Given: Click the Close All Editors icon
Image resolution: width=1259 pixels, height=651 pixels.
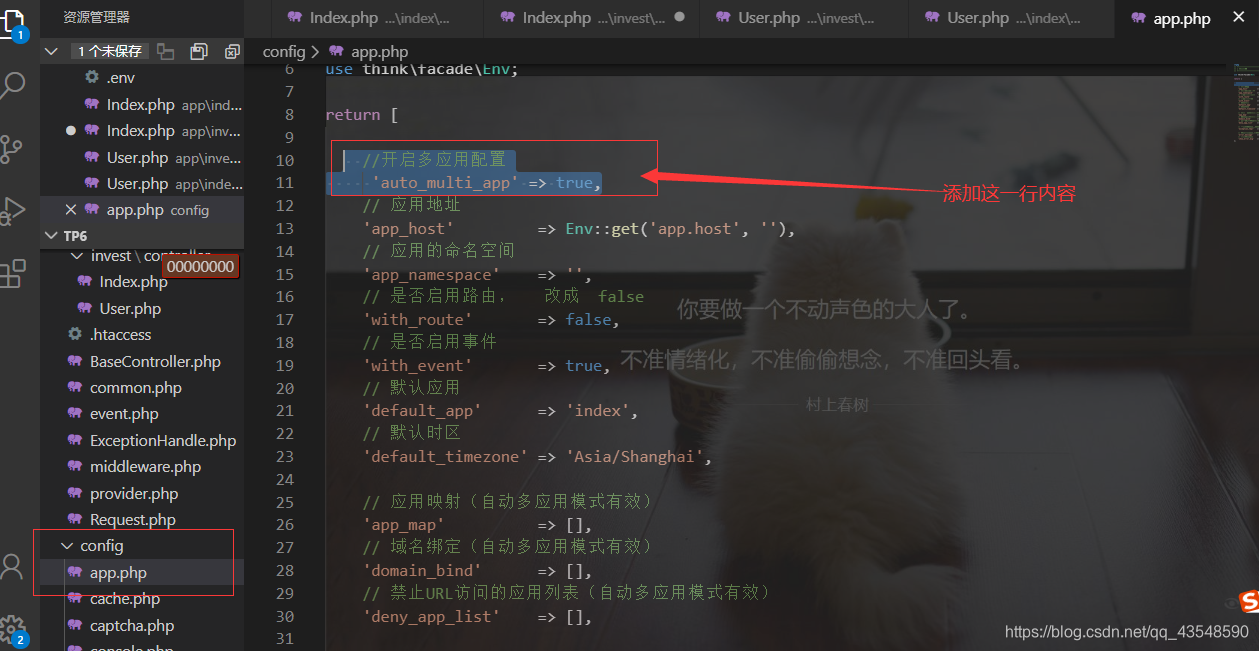Looking at the screenshot, I should point(232,51).
